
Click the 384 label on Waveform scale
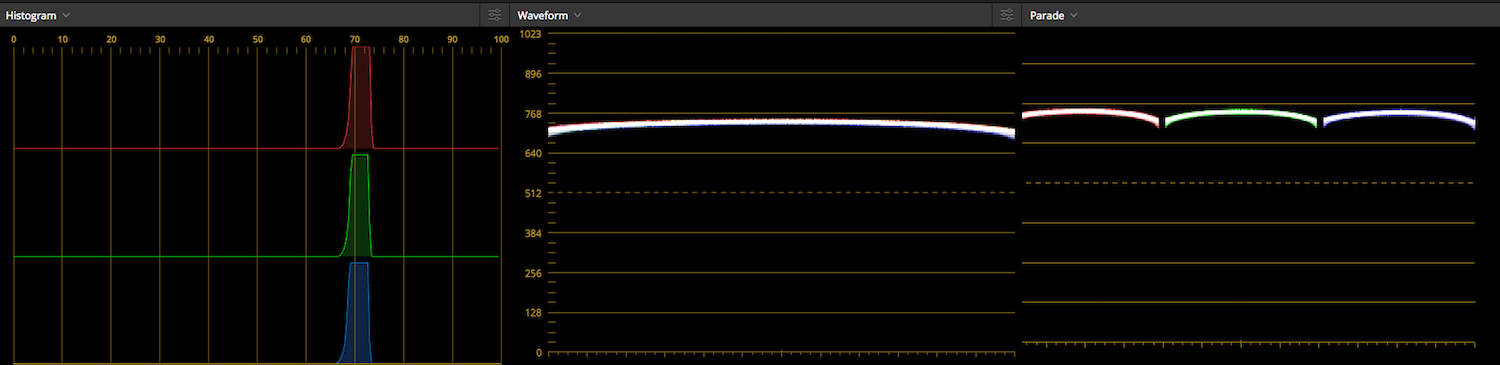click(533, 233)
